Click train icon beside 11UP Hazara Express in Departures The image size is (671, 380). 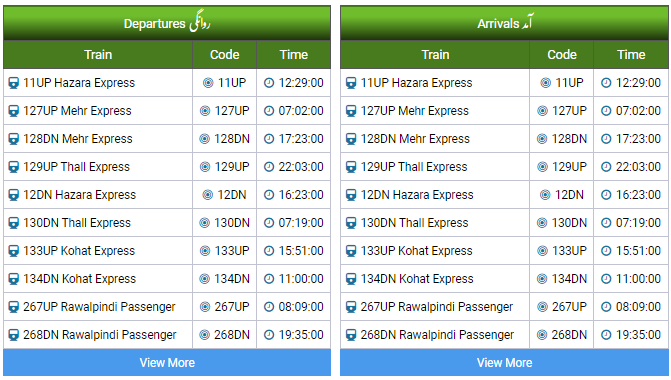(14, 83)
